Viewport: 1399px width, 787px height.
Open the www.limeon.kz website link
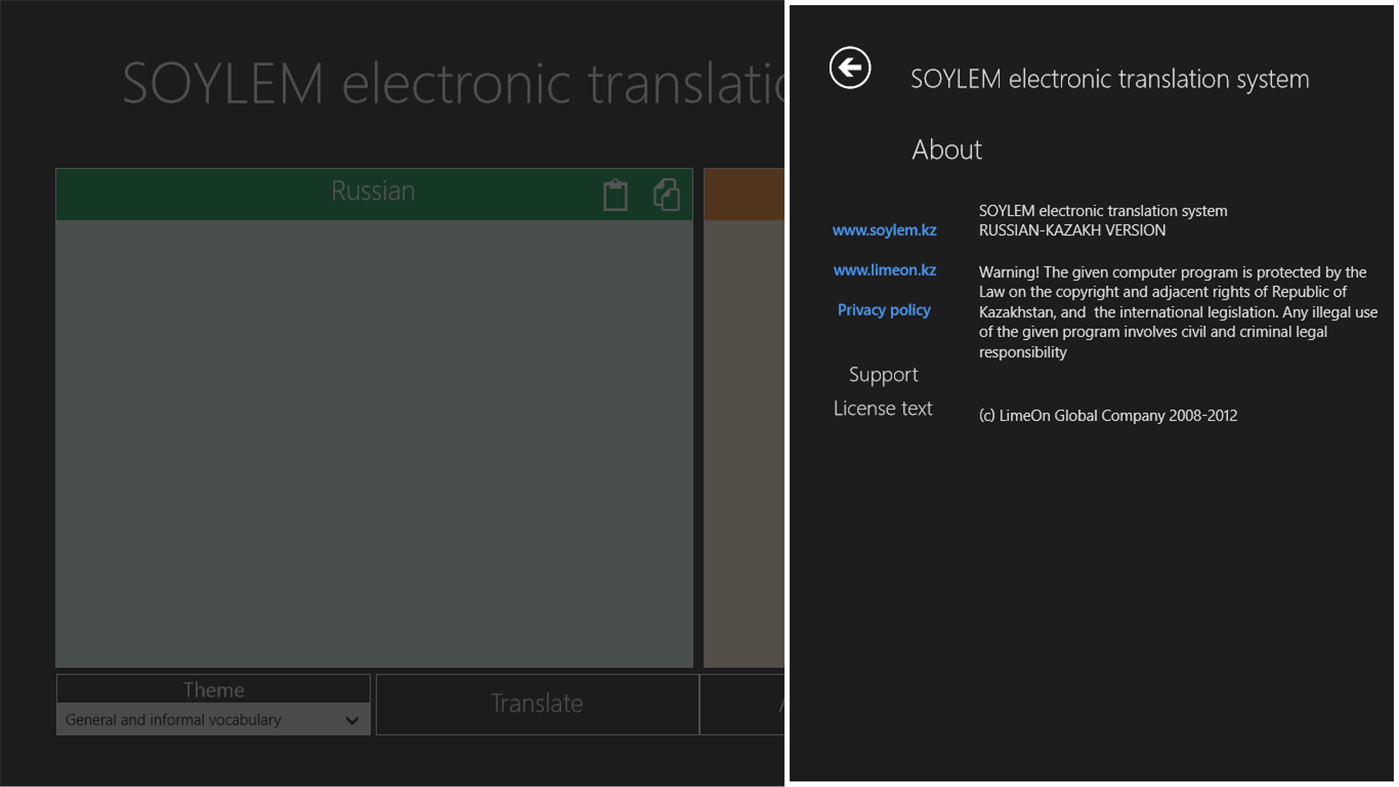click(884, 269)
